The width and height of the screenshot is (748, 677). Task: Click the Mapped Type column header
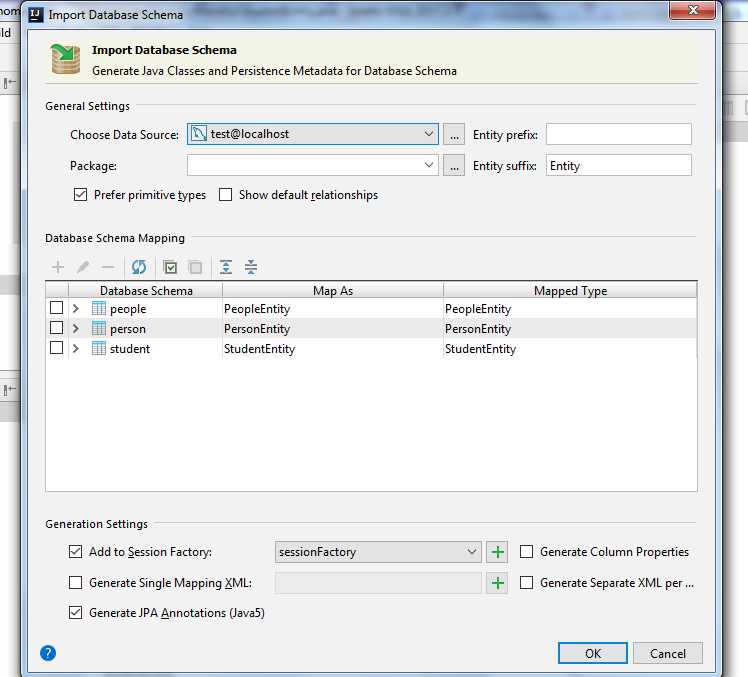[570, 291]
